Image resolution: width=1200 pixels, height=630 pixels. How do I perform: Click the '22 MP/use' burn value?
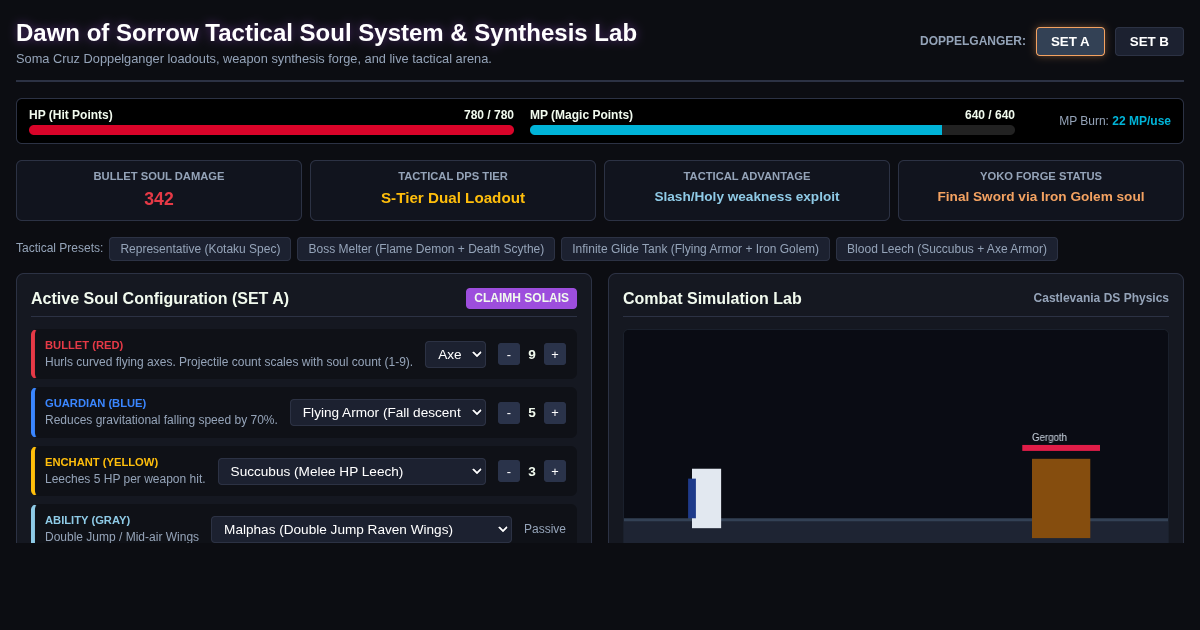point(1141,121)
